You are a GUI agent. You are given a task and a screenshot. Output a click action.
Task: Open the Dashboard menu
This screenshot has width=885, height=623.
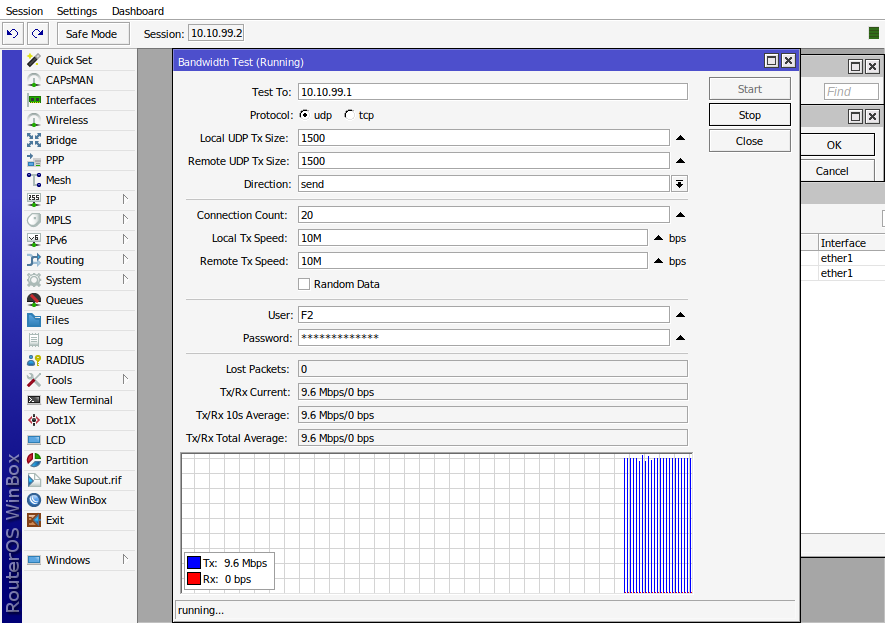pos(138,11)
